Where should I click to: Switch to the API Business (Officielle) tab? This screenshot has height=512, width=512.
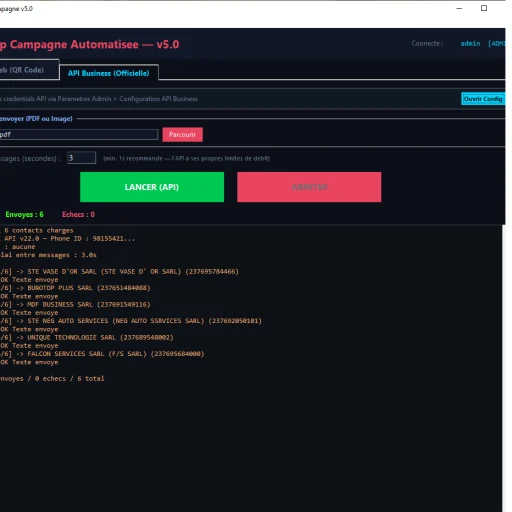(x=109, y=73)
